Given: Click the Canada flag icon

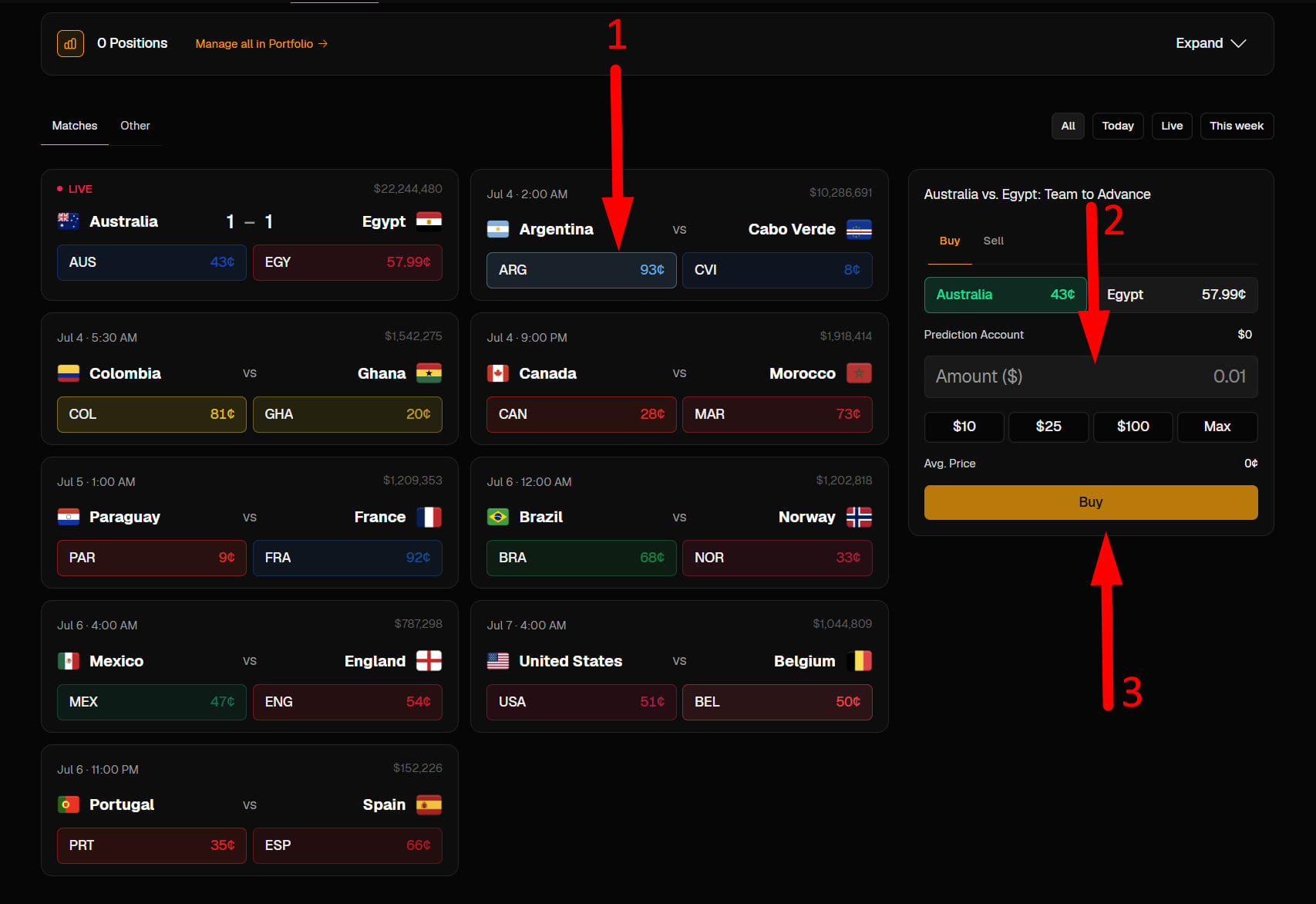Looking at the screenshot, I should [x=498, y=373].
